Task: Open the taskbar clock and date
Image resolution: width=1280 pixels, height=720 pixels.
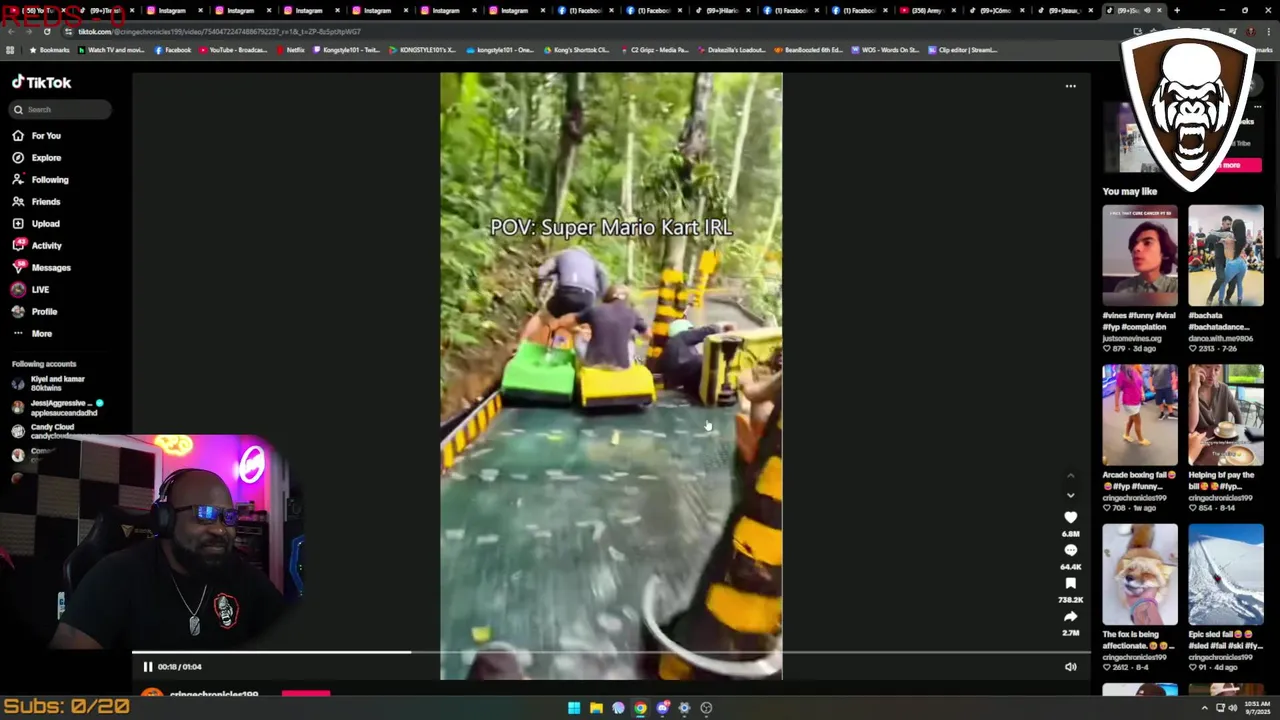Action: pyautogui.click(x=1258, y=708)
